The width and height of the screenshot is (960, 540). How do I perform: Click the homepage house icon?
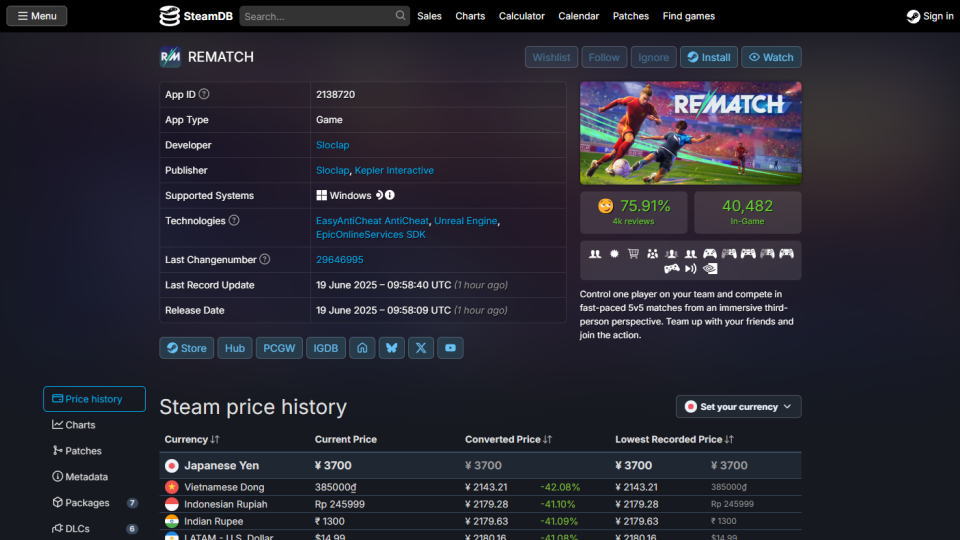click(362, 348)
